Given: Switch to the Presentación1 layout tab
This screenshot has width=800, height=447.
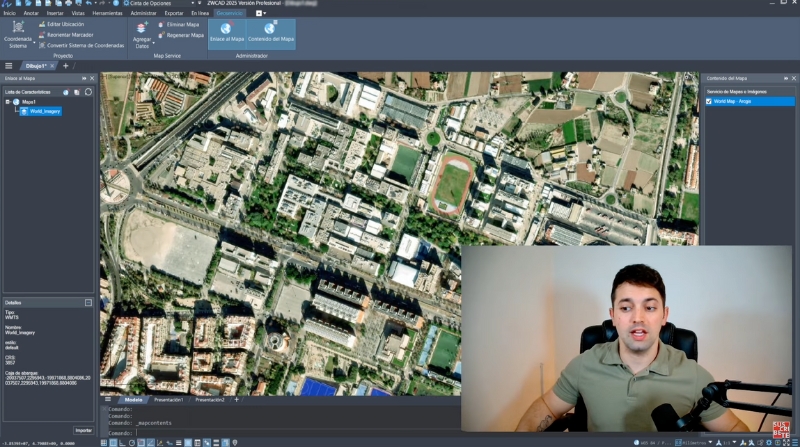Looking at the screenshot, I should [x=168, y=400].
